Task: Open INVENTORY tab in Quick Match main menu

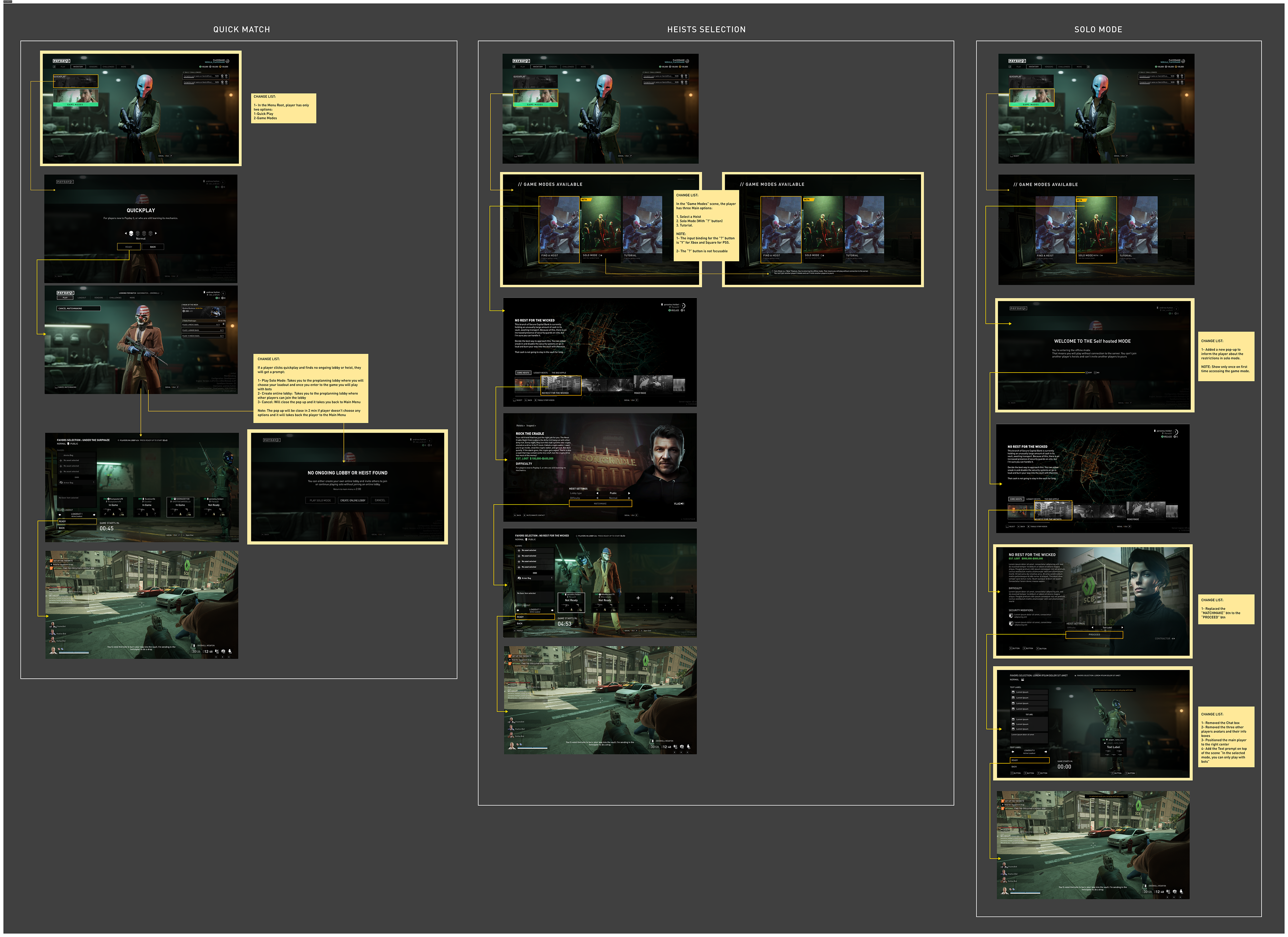Action: tap(78, 66)
